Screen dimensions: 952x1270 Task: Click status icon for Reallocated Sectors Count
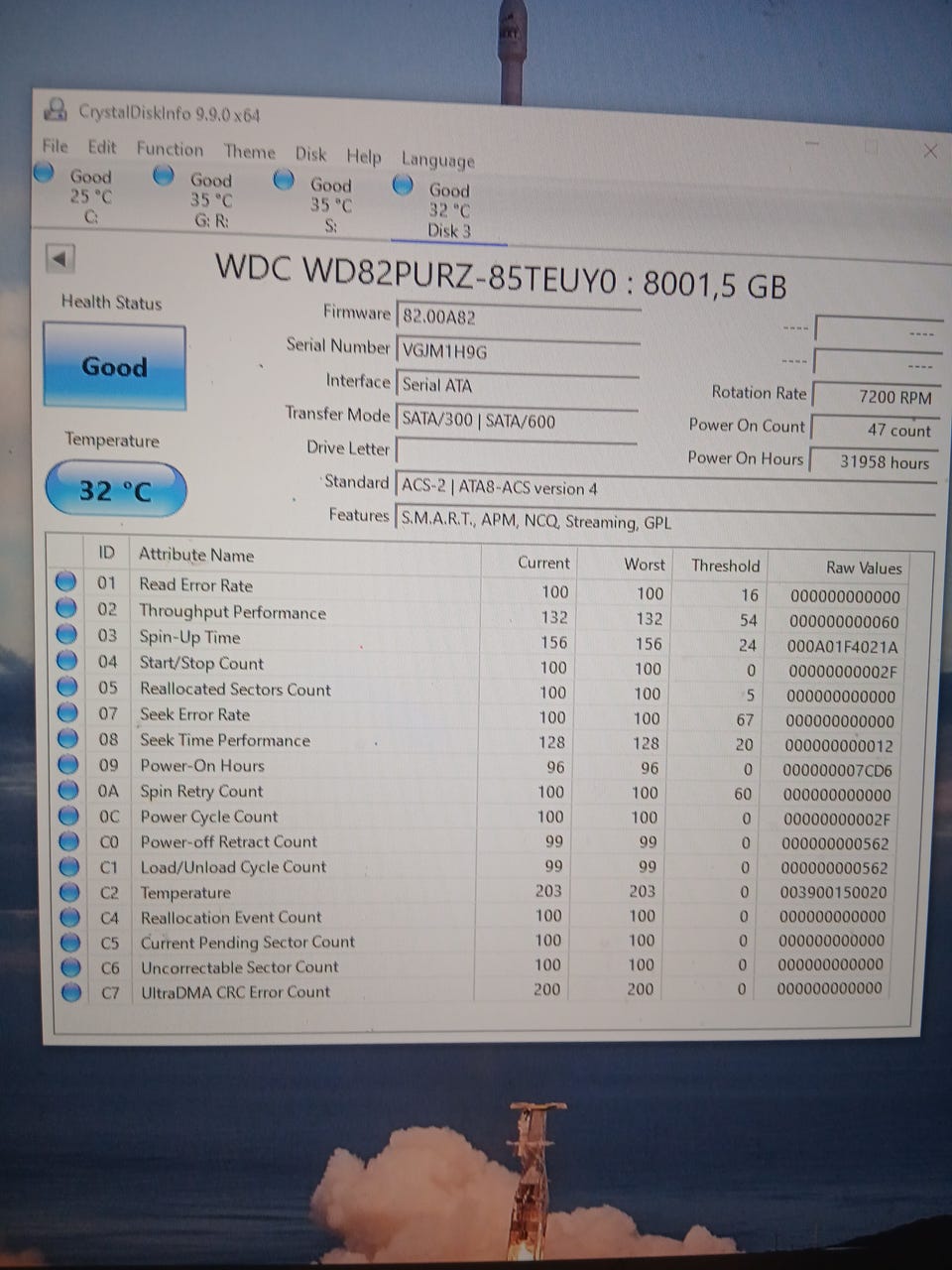click(x=67, y=686)
